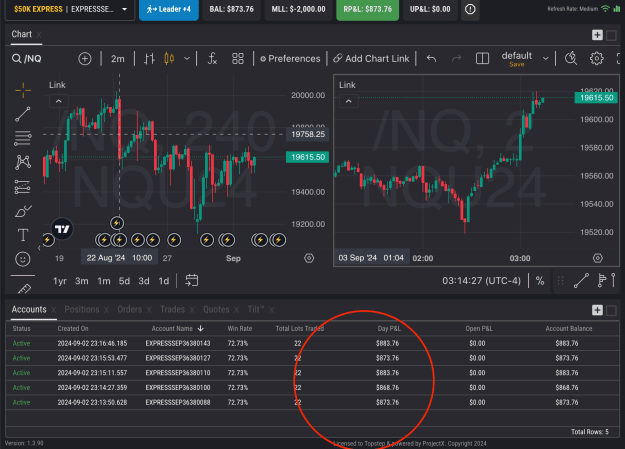Click the add symbol plus icon
The width and height of the screenshot is (625, 449).
pyautogui.click(x=85, y=59)
